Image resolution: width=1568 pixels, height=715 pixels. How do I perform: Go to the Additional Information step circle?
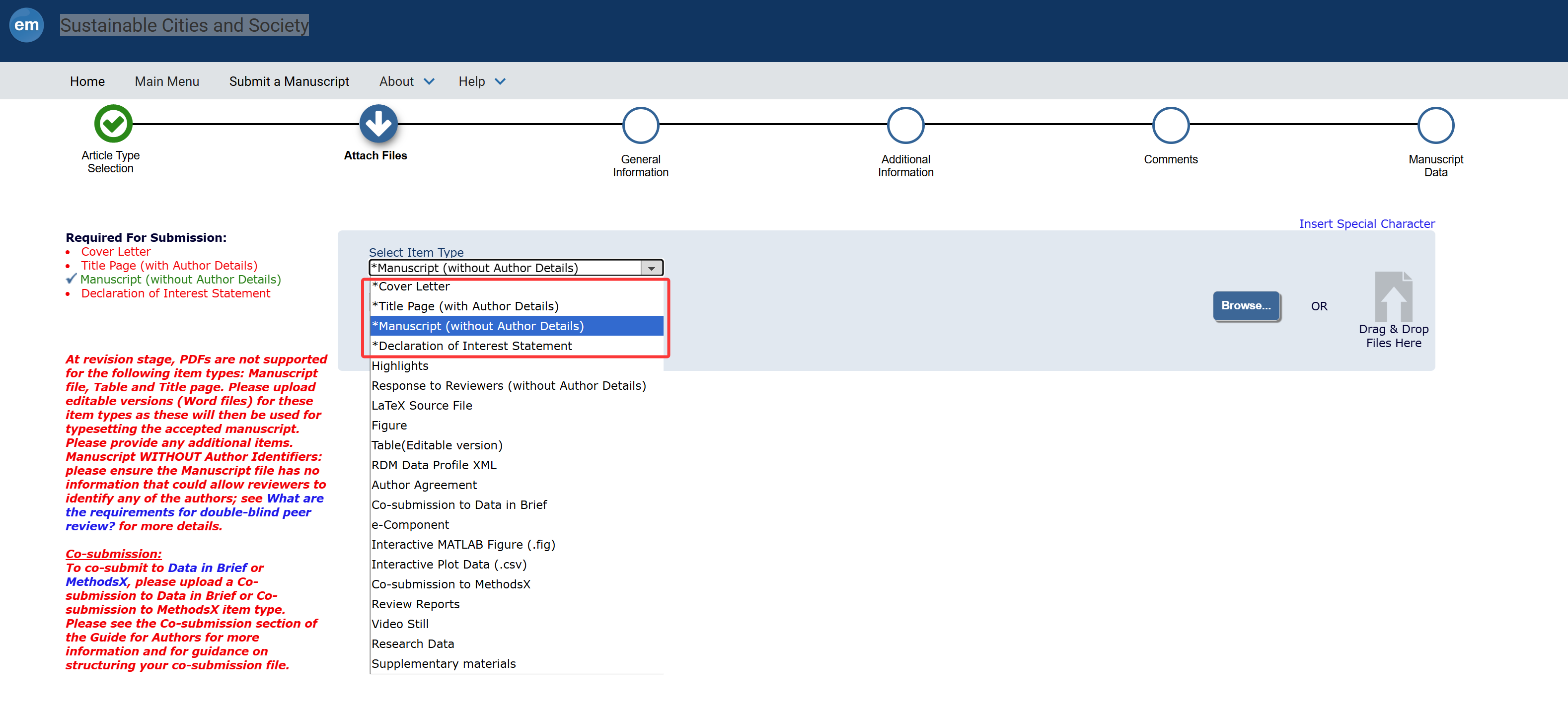905,125
